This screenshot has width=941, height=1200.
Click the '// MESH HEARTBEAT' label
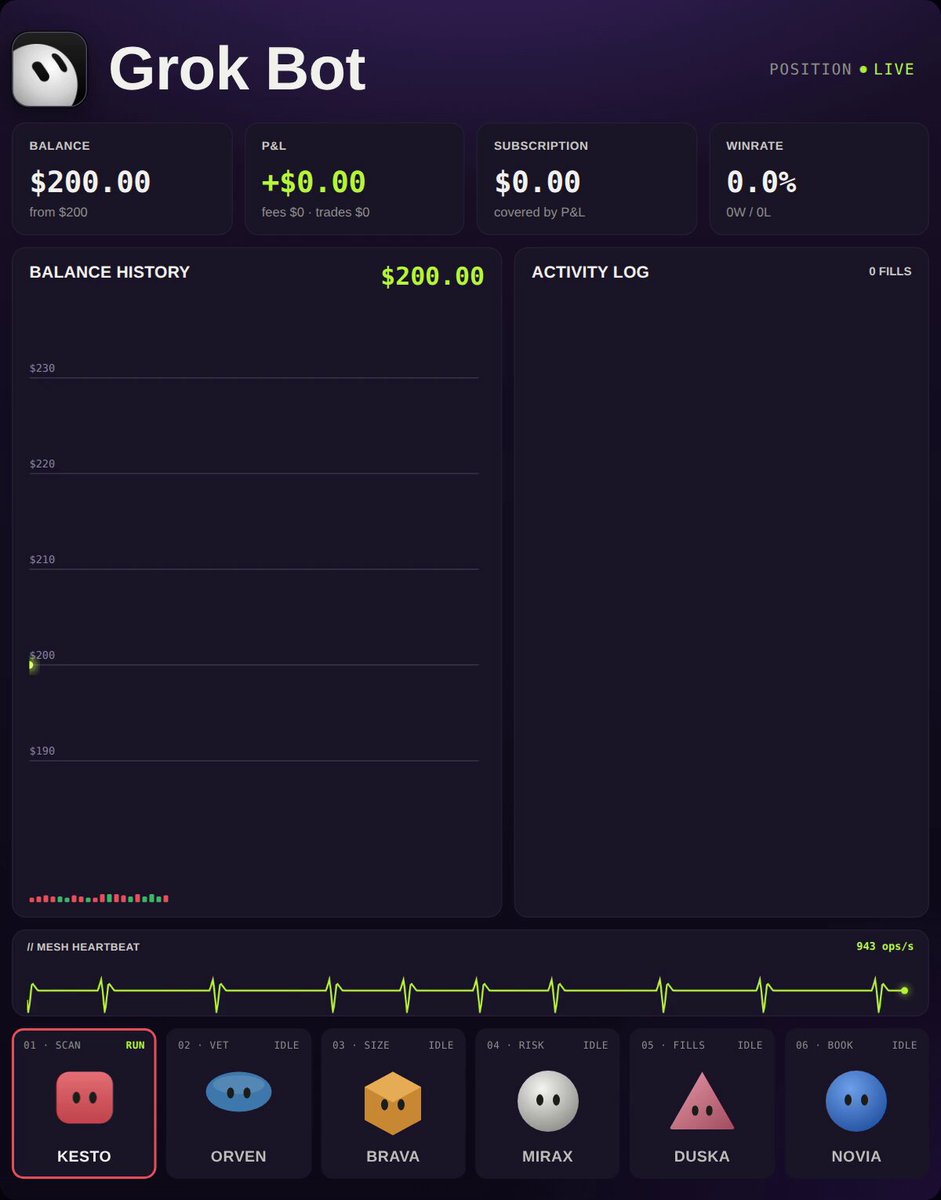pos(83,947)
